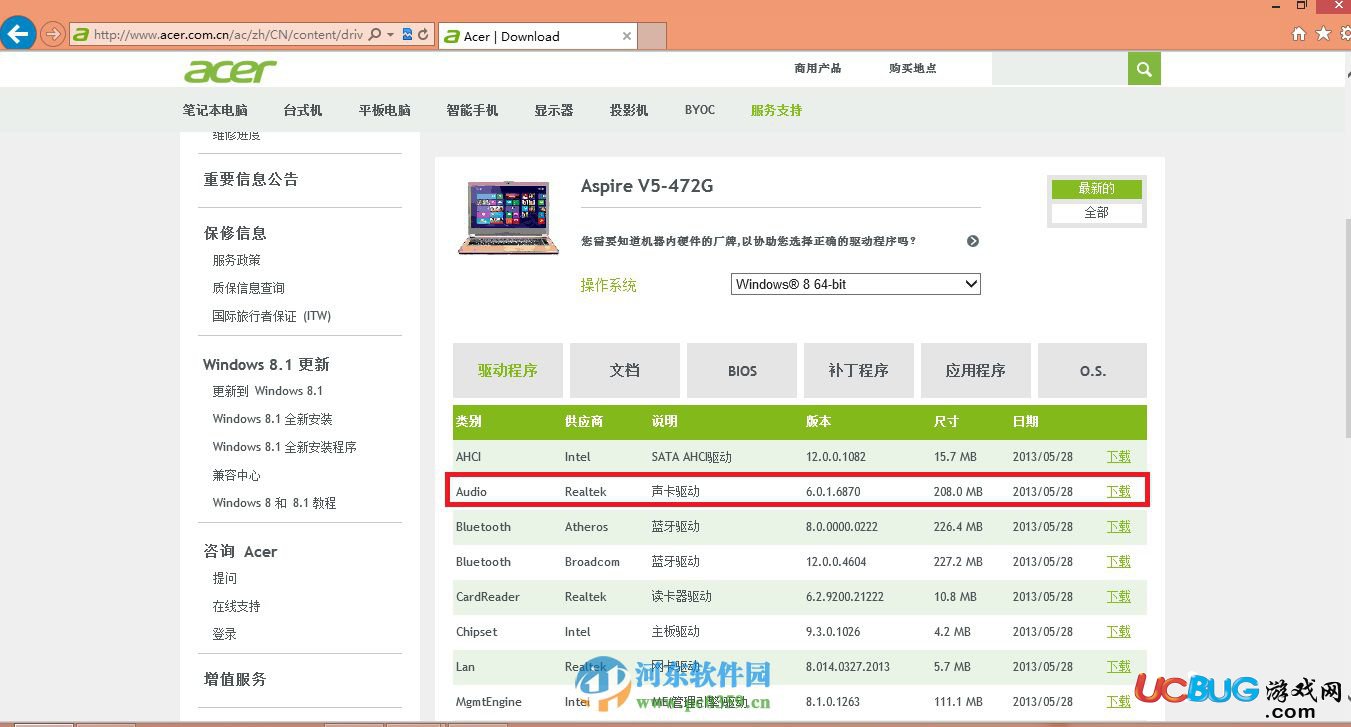This screenshot has height=727, width=1351.
Task: Download the AHCI Intel SATA driver
Action: [x=1118, y=457]
